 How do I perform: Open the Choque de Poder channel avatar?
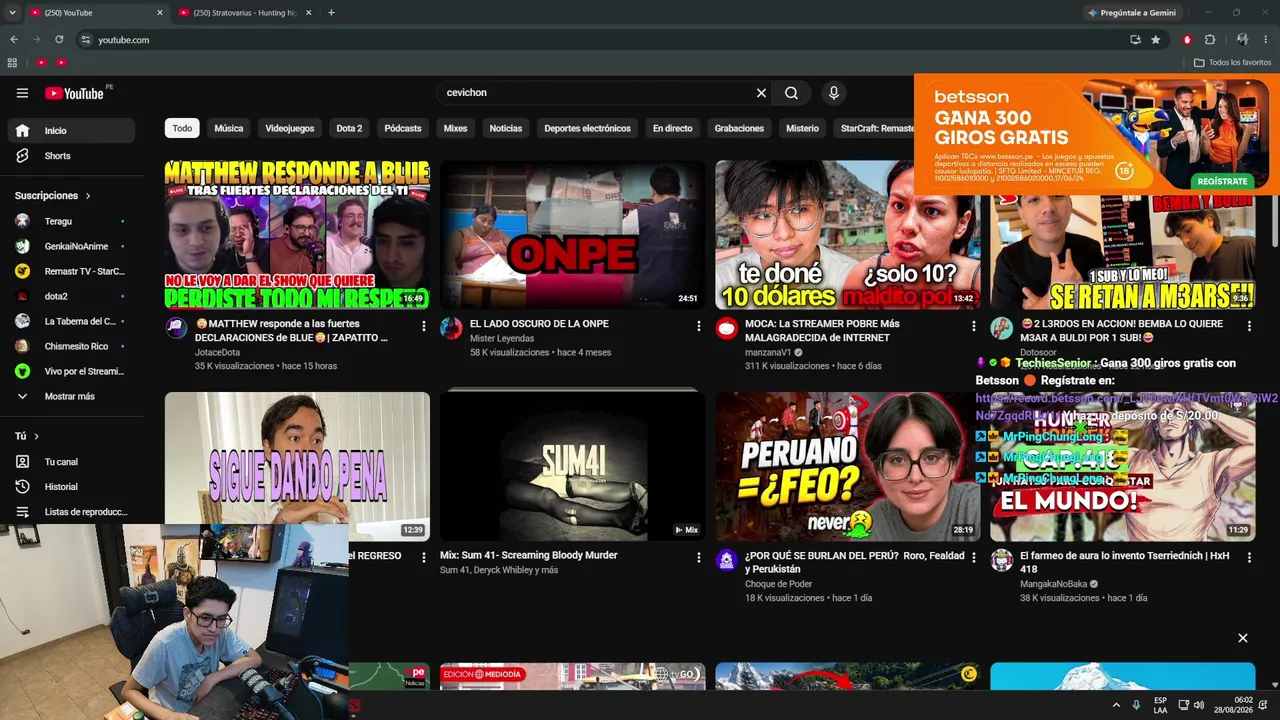pos(727,560)
